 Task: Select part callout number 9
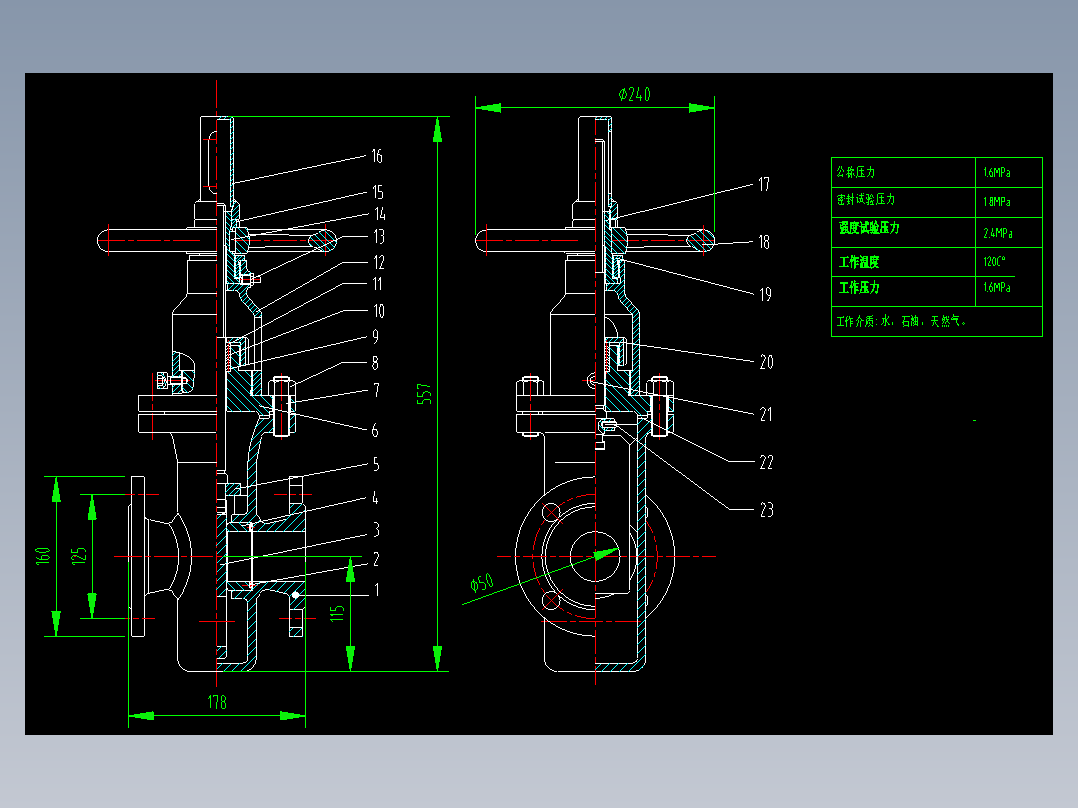[375, 336]
